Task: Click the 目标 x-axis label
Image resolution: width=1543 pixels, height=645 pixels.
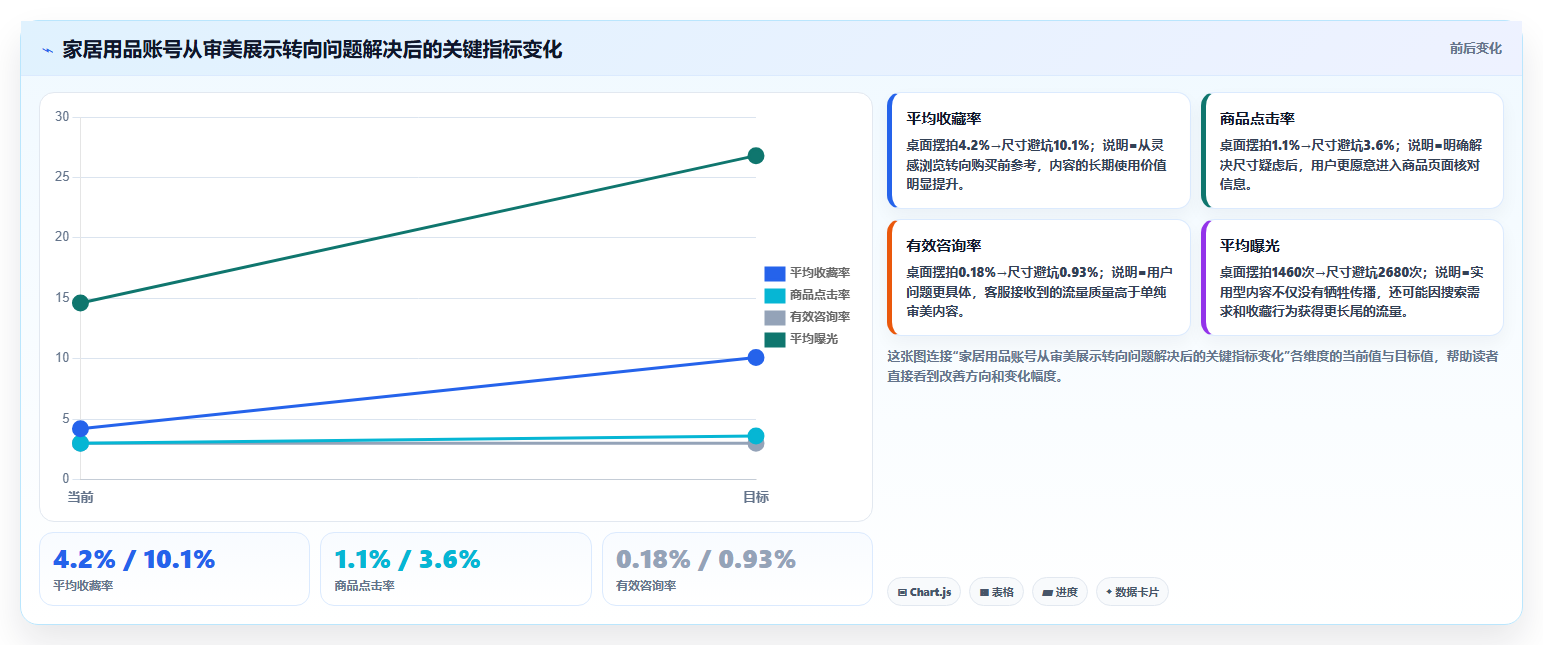Action: click(x=756, y=497)
